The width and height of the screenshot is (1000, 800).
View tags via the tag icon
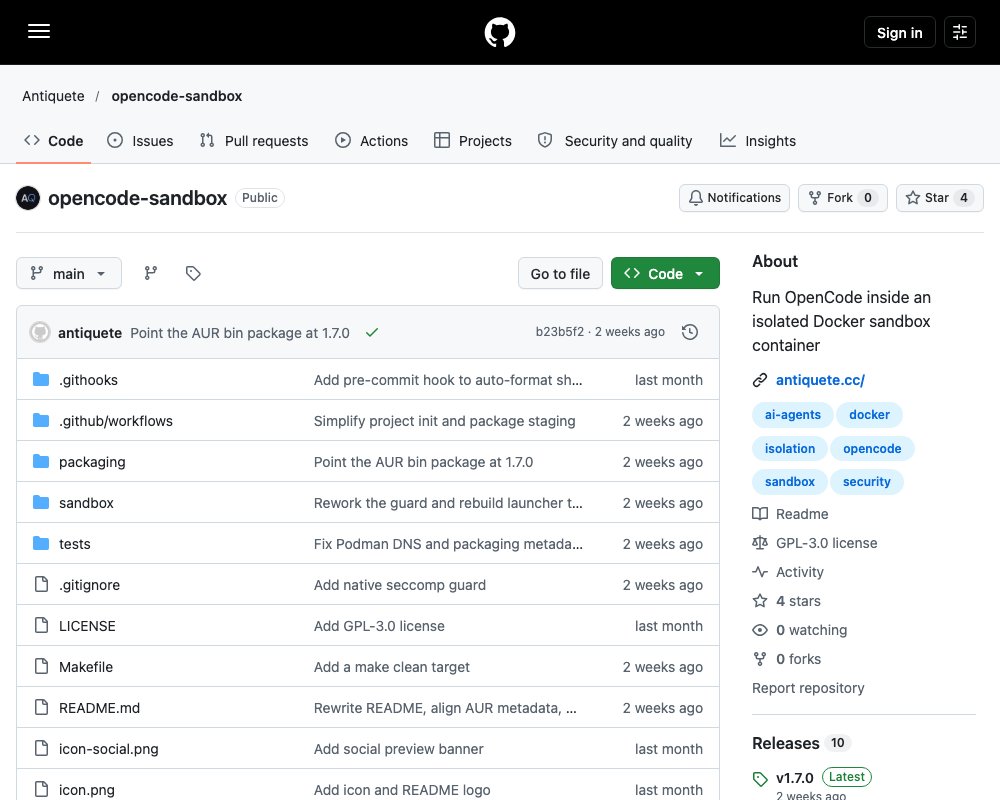193,274
